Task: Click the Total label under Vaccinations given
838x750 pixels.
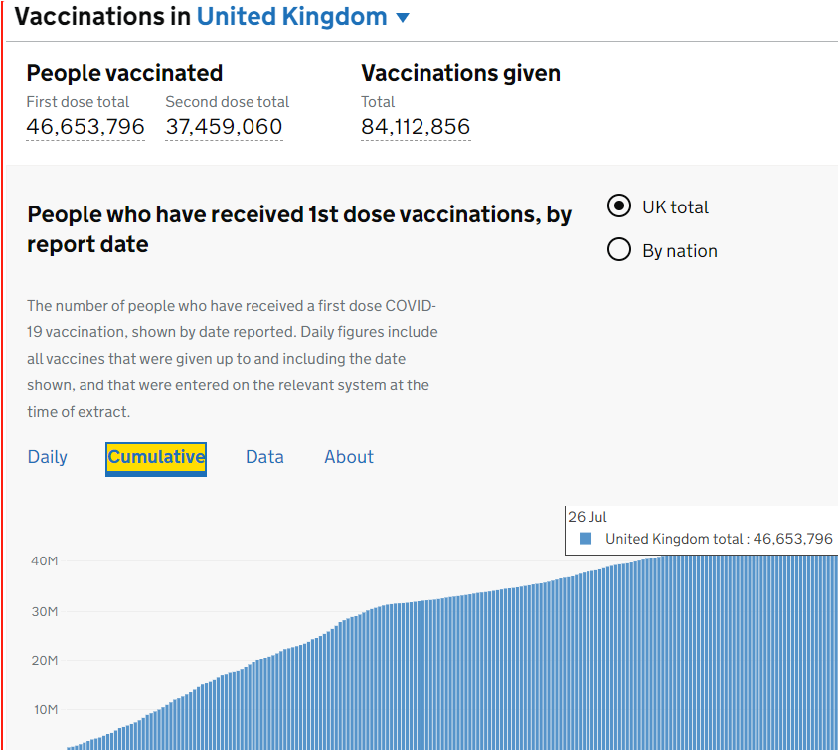Action: pos(378,102)
